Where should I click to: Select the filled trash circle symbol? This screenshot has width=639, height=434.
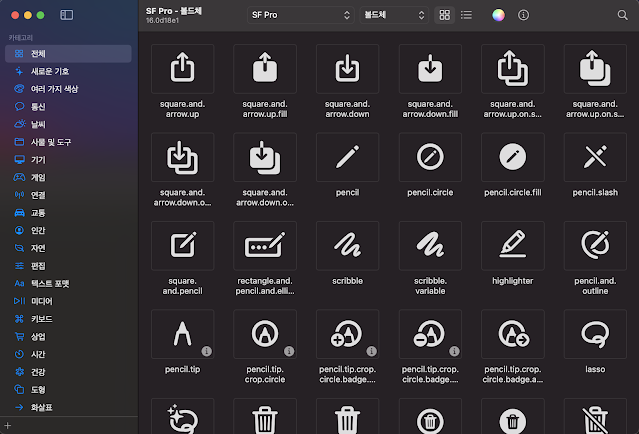(513, 416)
